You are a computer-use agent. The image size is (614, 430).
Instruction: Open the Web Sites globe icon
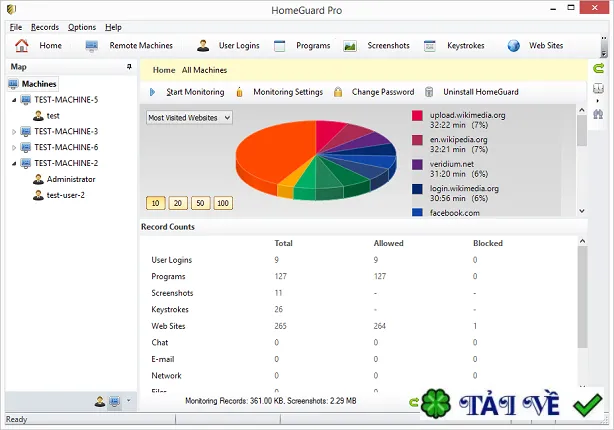(x=513, y=46)
